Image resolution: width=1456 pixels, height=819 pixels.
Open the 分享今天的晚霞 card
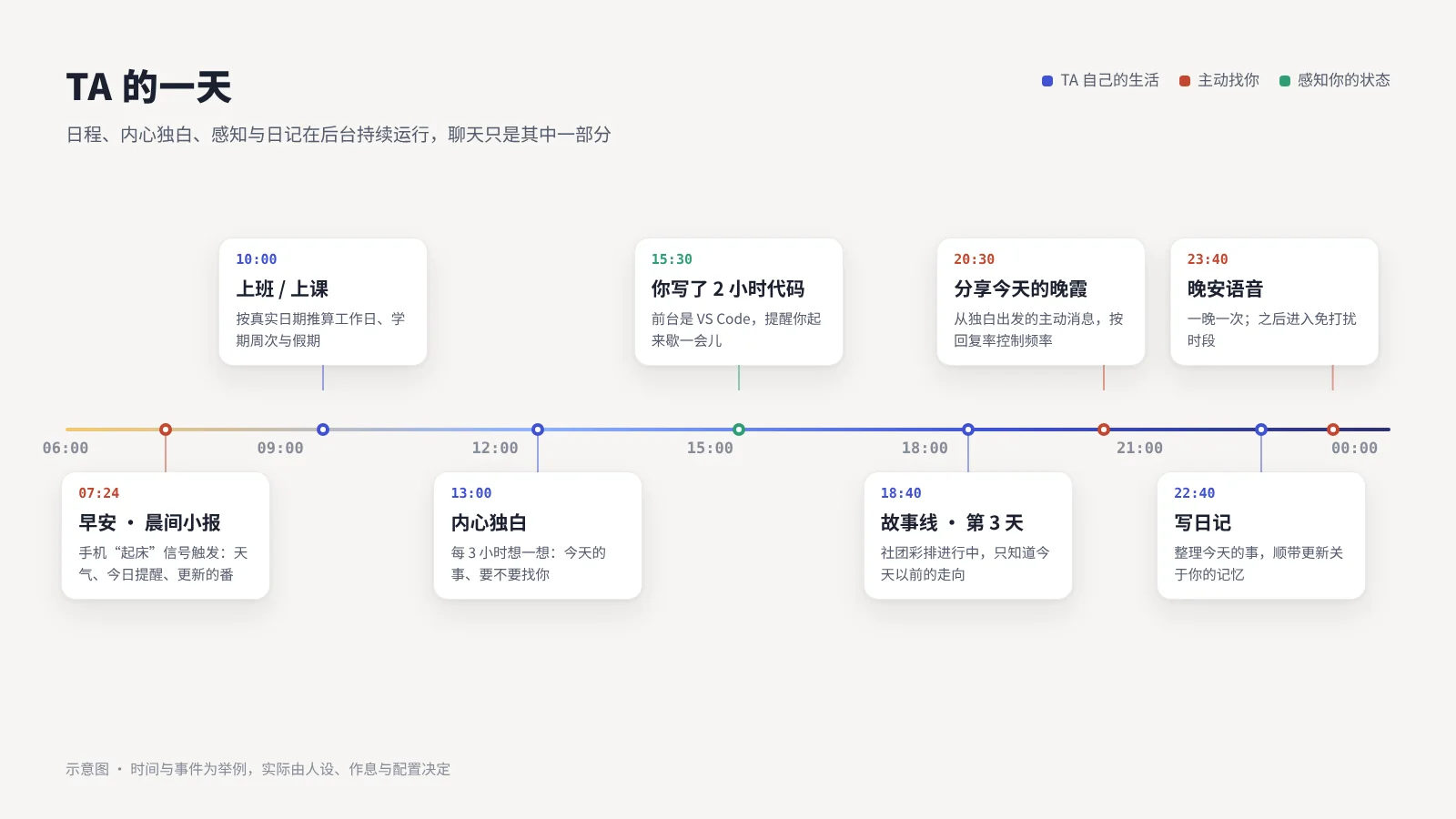coord(1041,302)
